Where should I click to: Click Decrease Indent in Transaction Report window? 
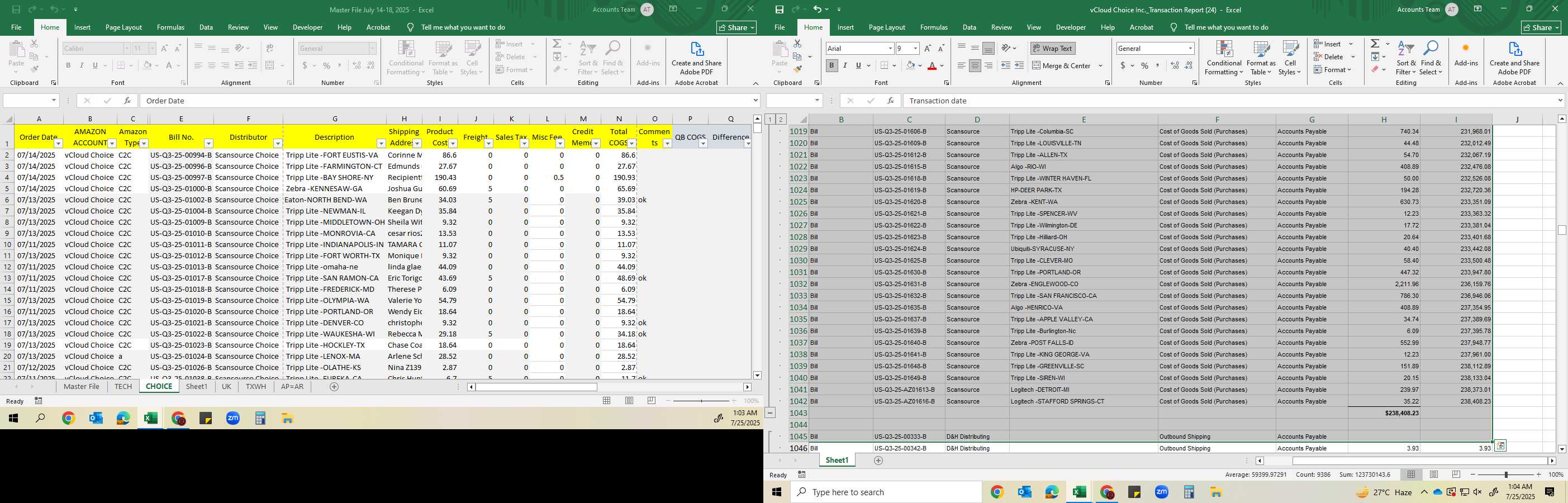click(1006, 66)
